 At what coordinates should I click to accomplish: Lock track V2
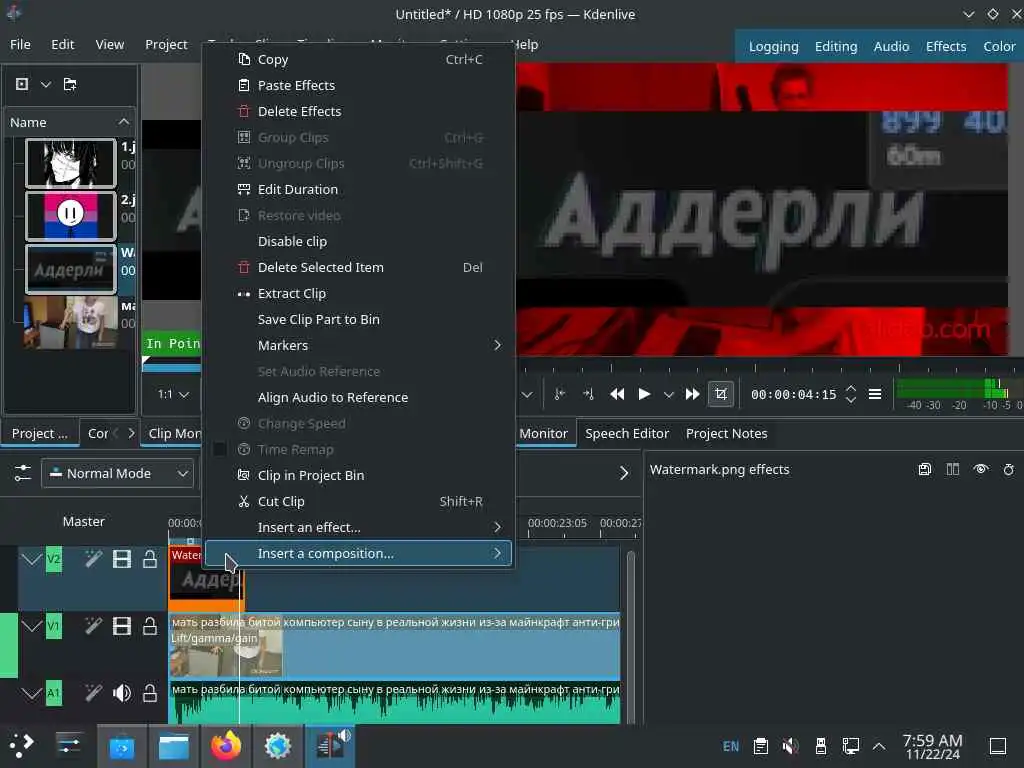tap(150, 559)
